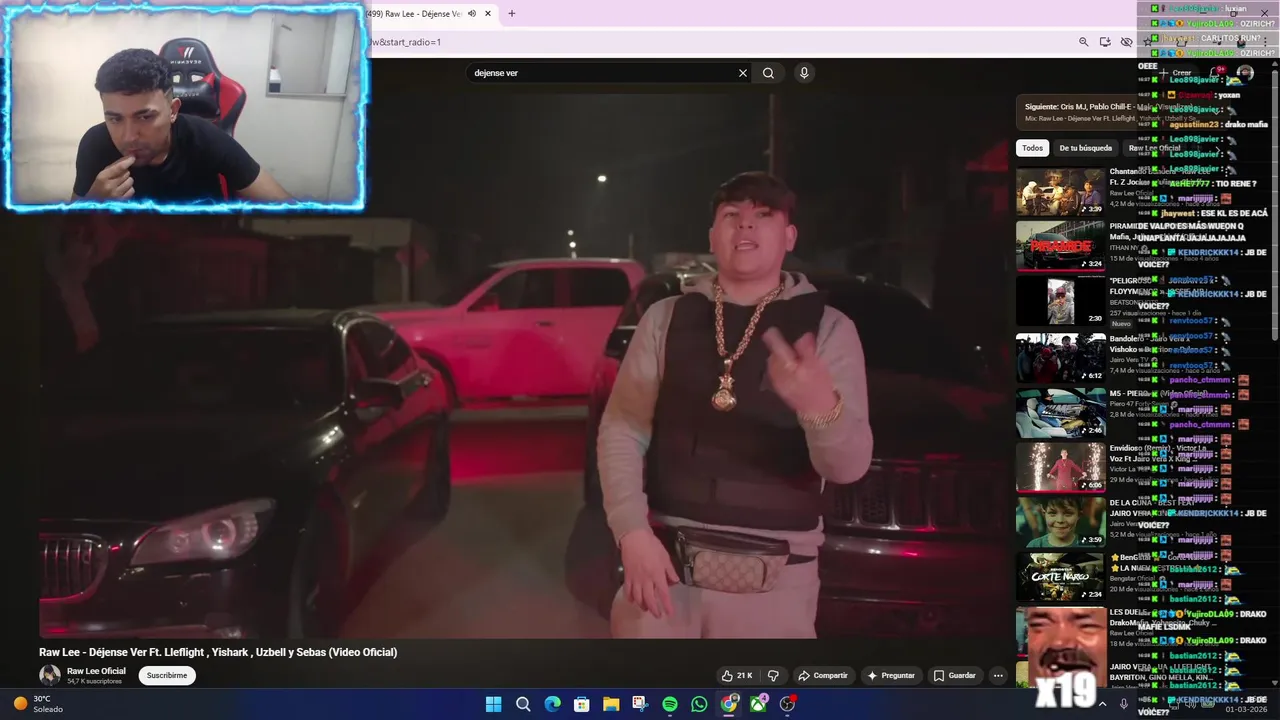Start voice search with the microphone icon
Viewport: 1280px width, 720px height.
(x=804, y=73)
